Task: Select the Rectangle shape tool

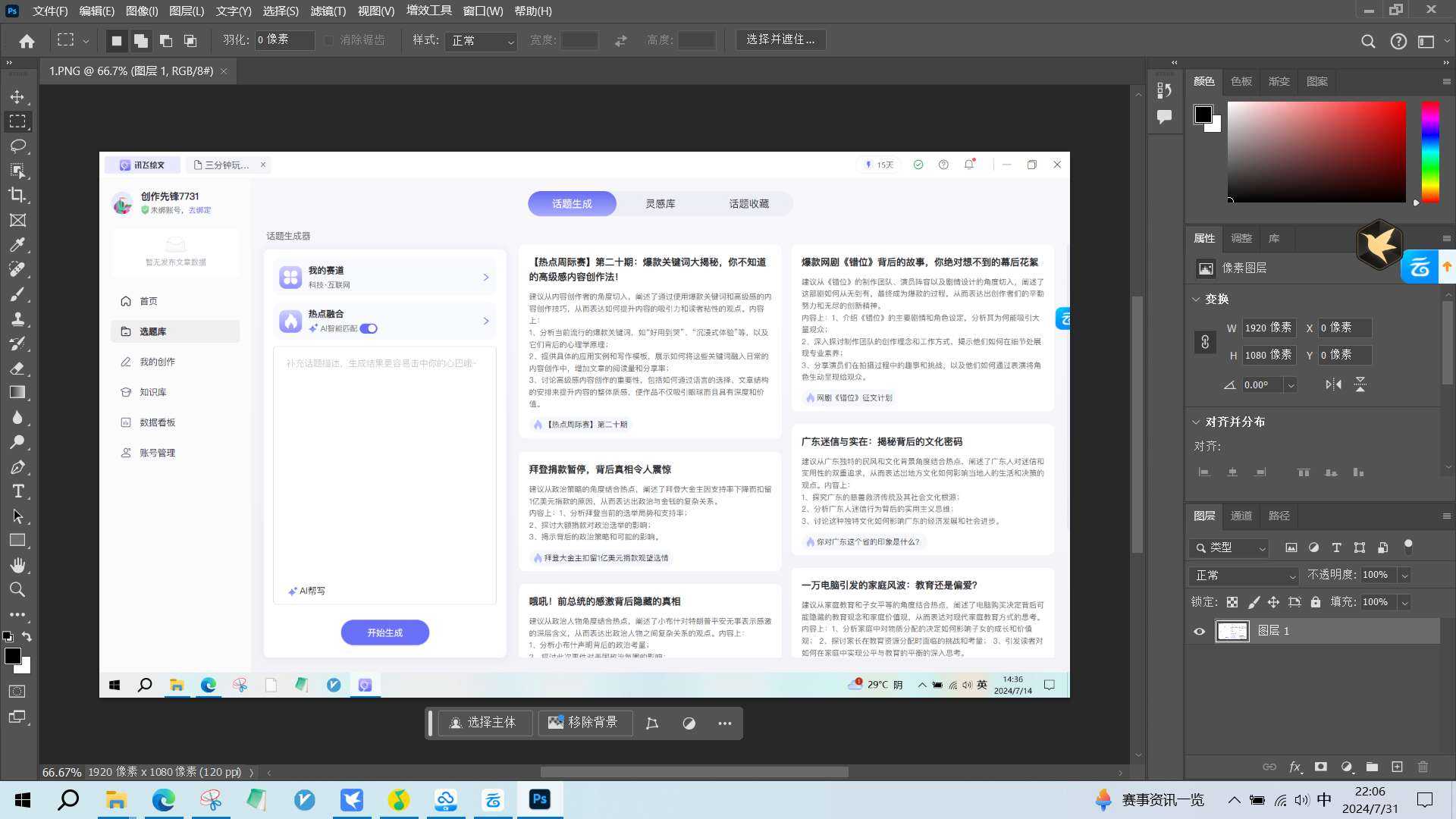Action: 17,541
